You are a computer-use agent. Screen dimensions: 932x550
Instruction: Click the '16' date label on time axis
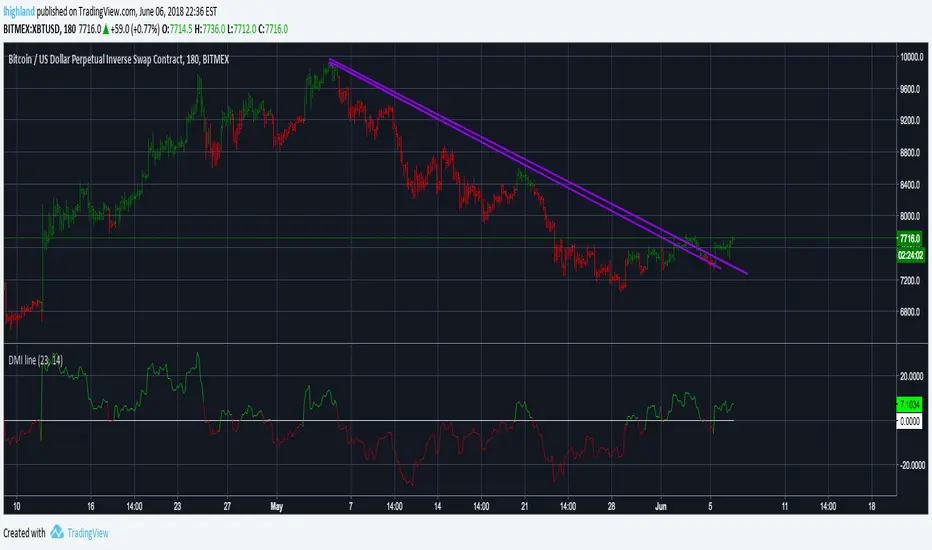[x=90, y=507]
